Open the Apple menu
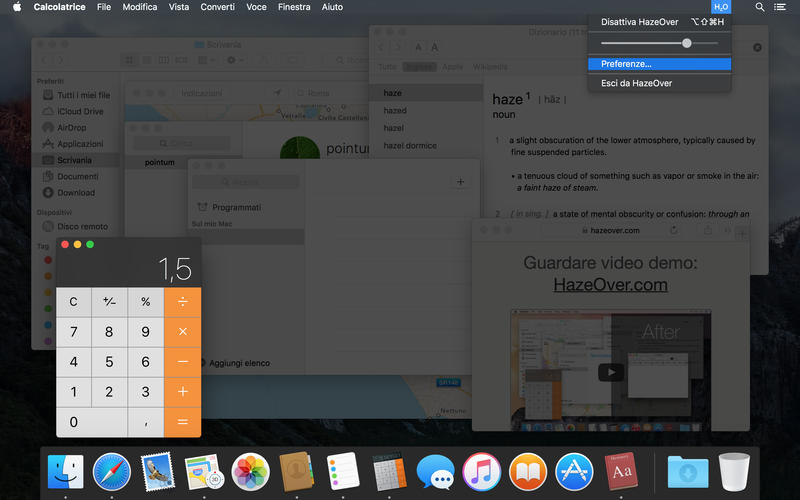Image resolution: width=800 pixels, height=500 pixels. [17, 7]
